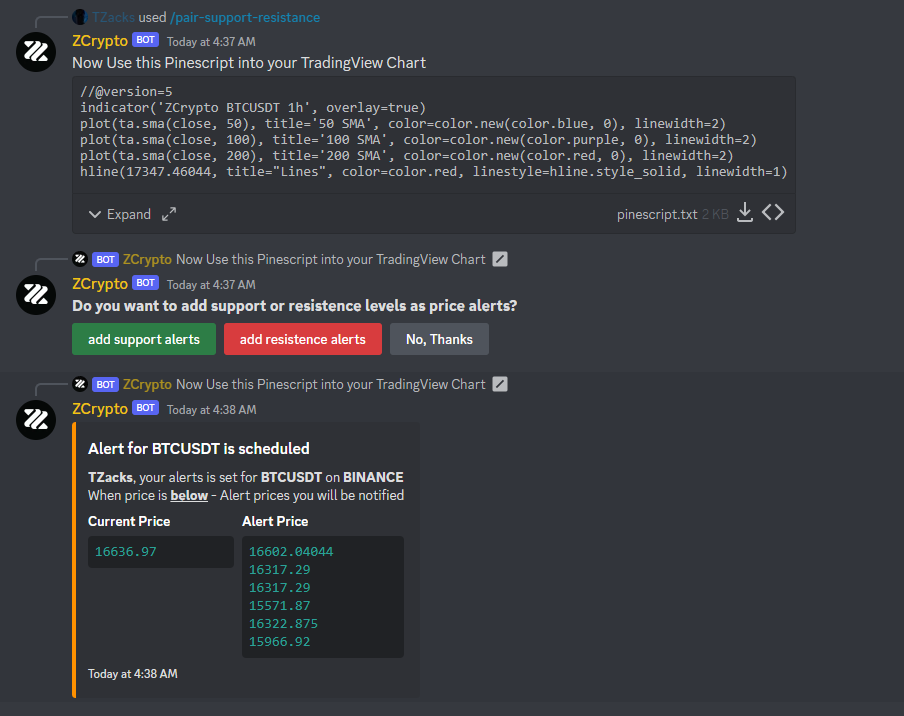The image size is (904, 716).
Task: Click TZacks small avatar in the command header
Action: 80,18
